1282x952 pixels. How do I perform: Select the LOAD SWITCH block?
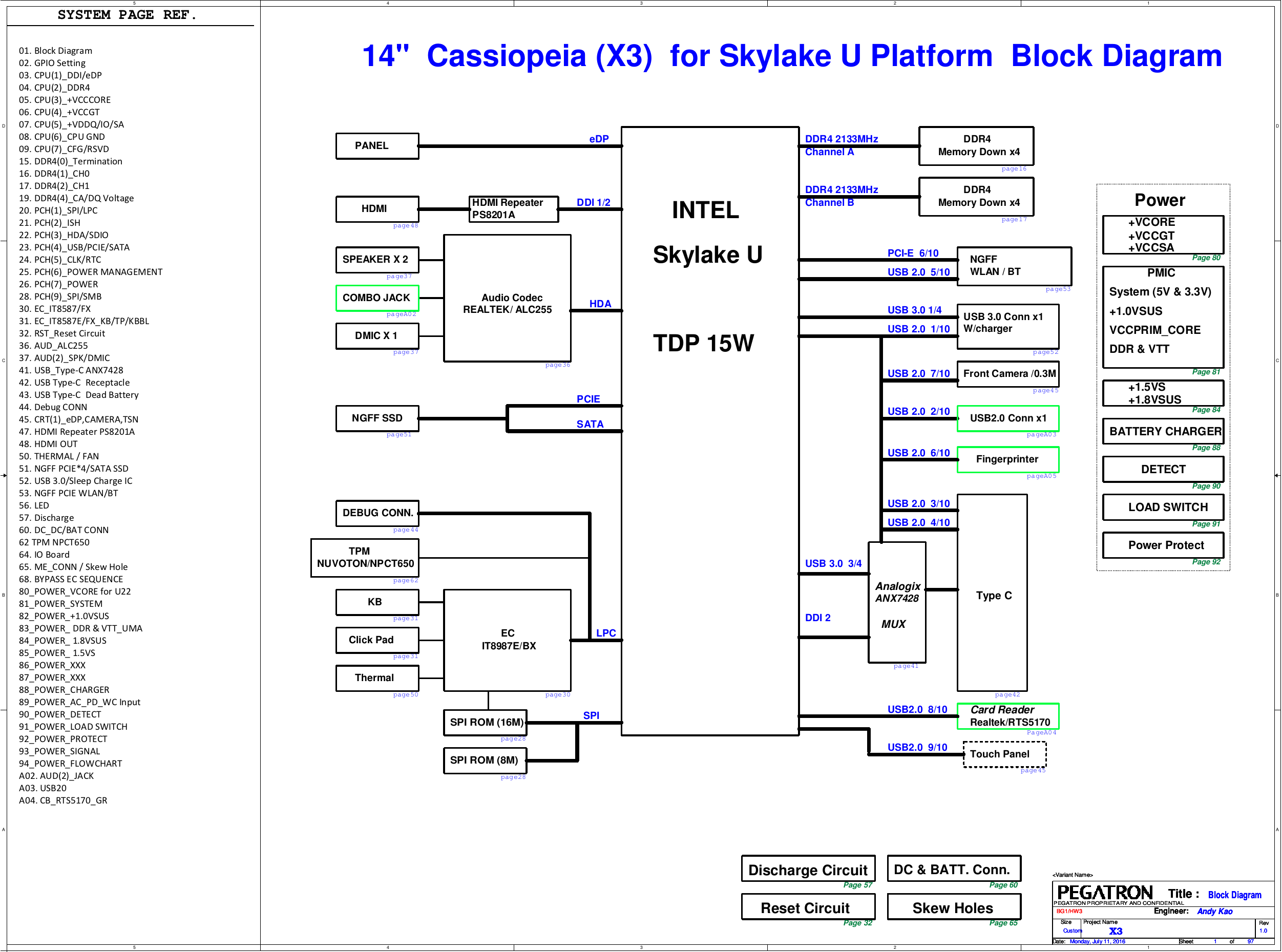click(x=1163, y=507)
